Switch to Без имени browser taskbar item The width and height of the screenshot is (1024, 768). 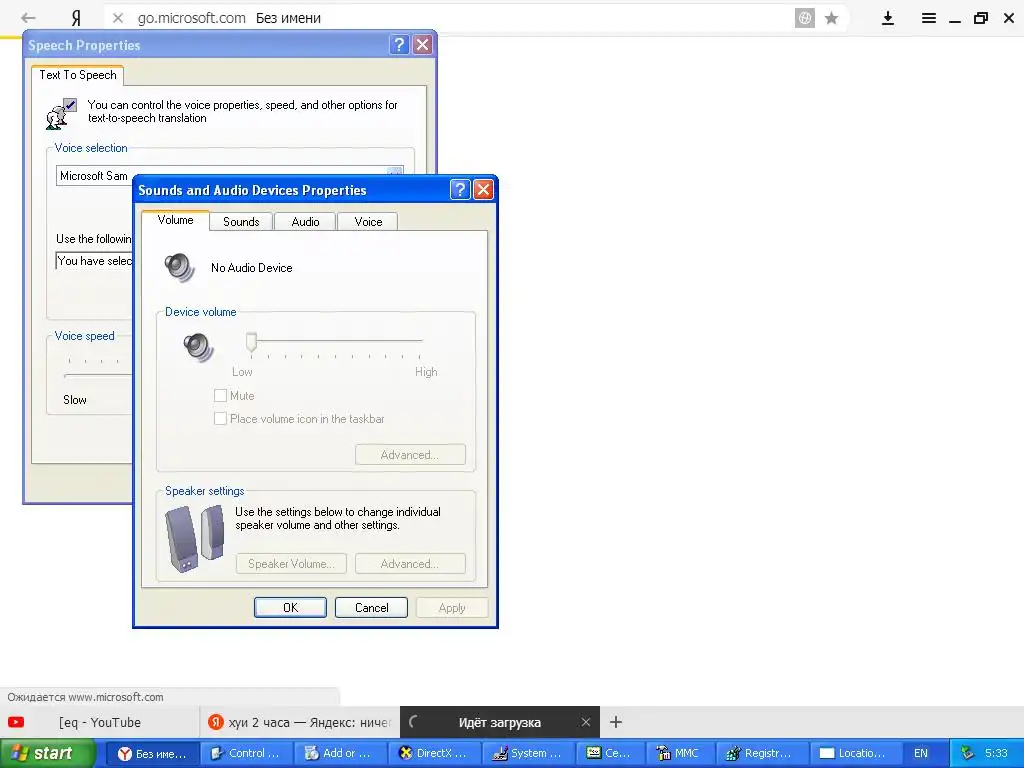tap(152, 753)
